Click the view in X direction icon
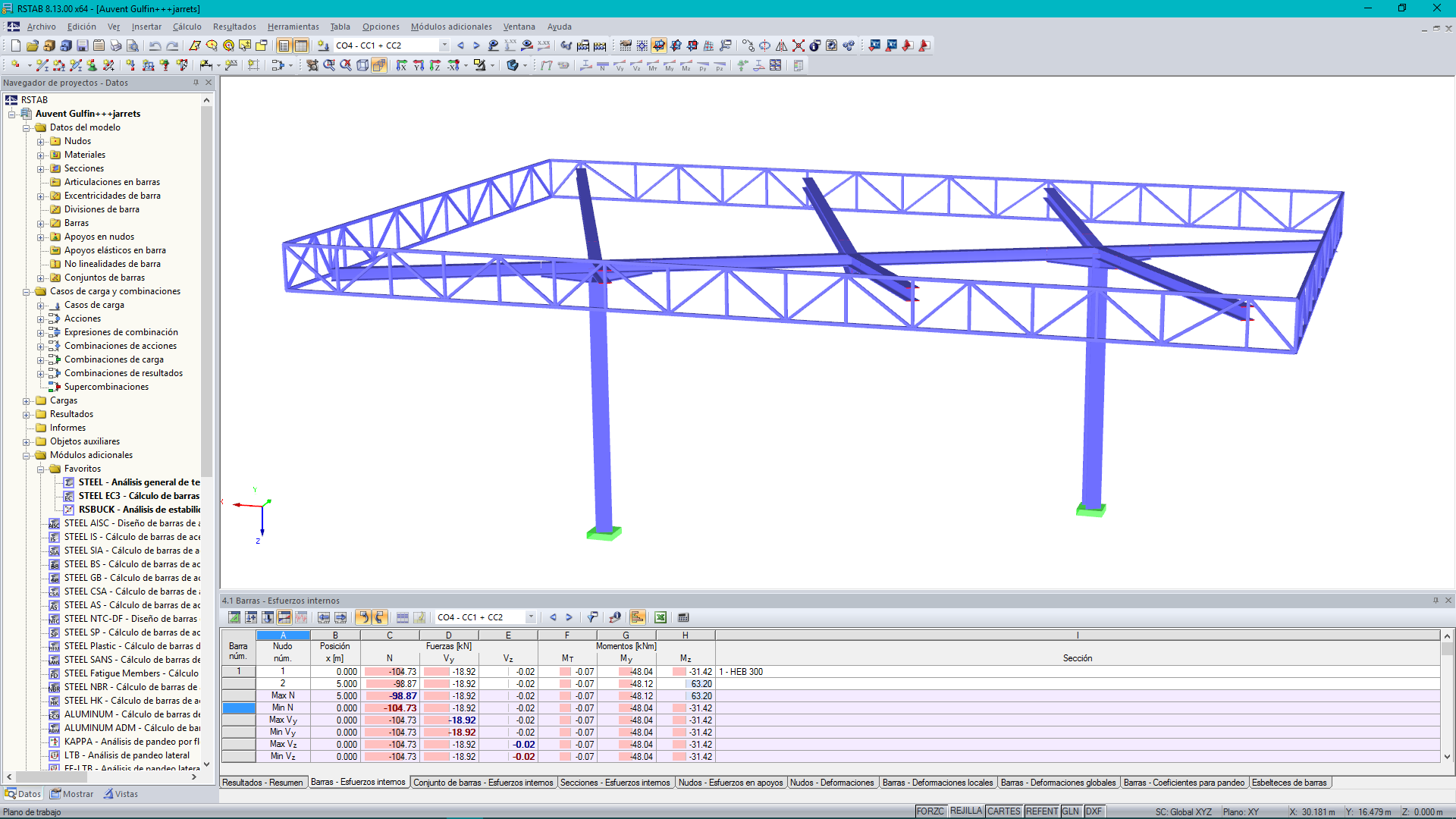1456x819 pixels. 401,65
